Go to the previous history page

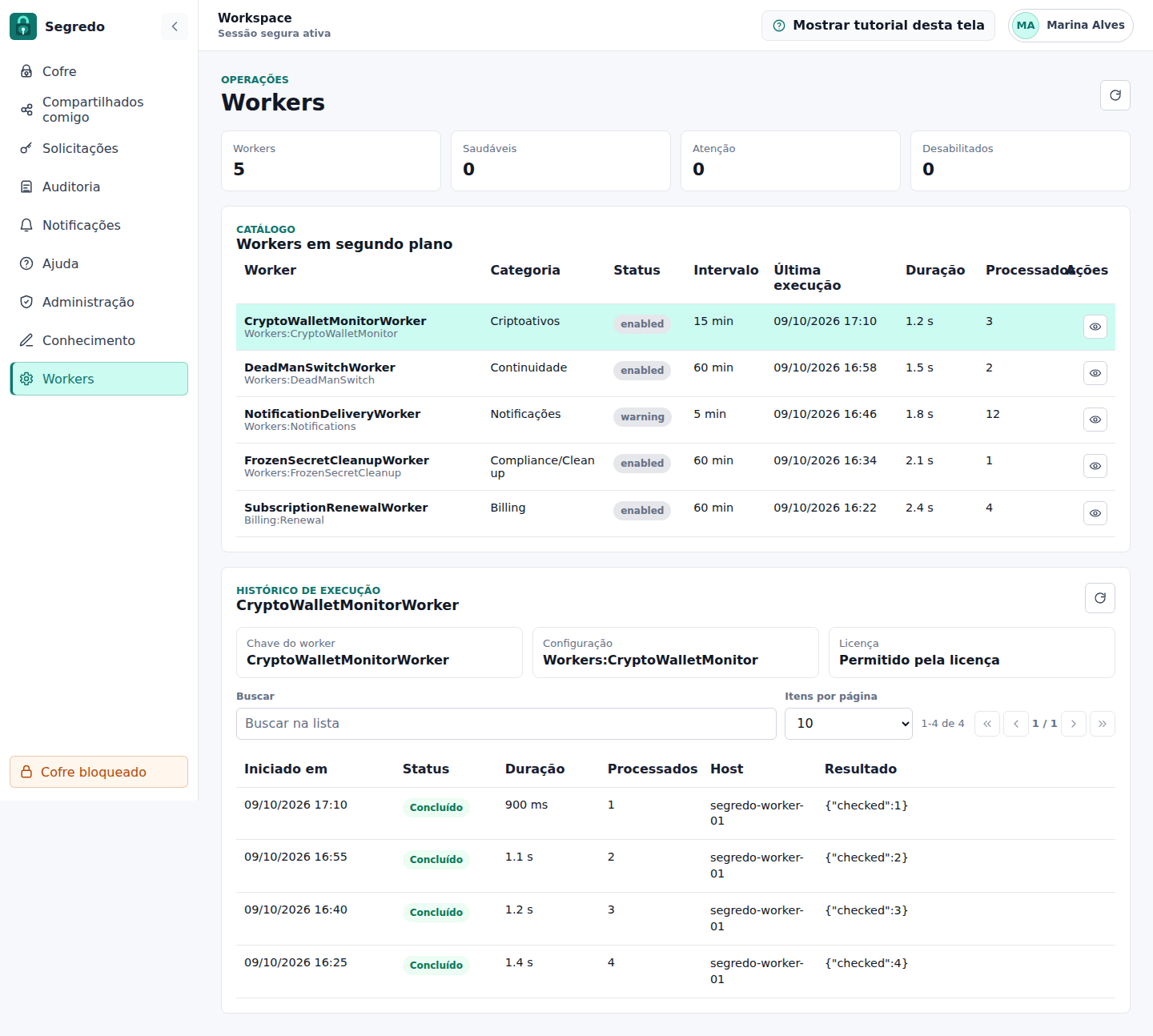(1016, 724)
